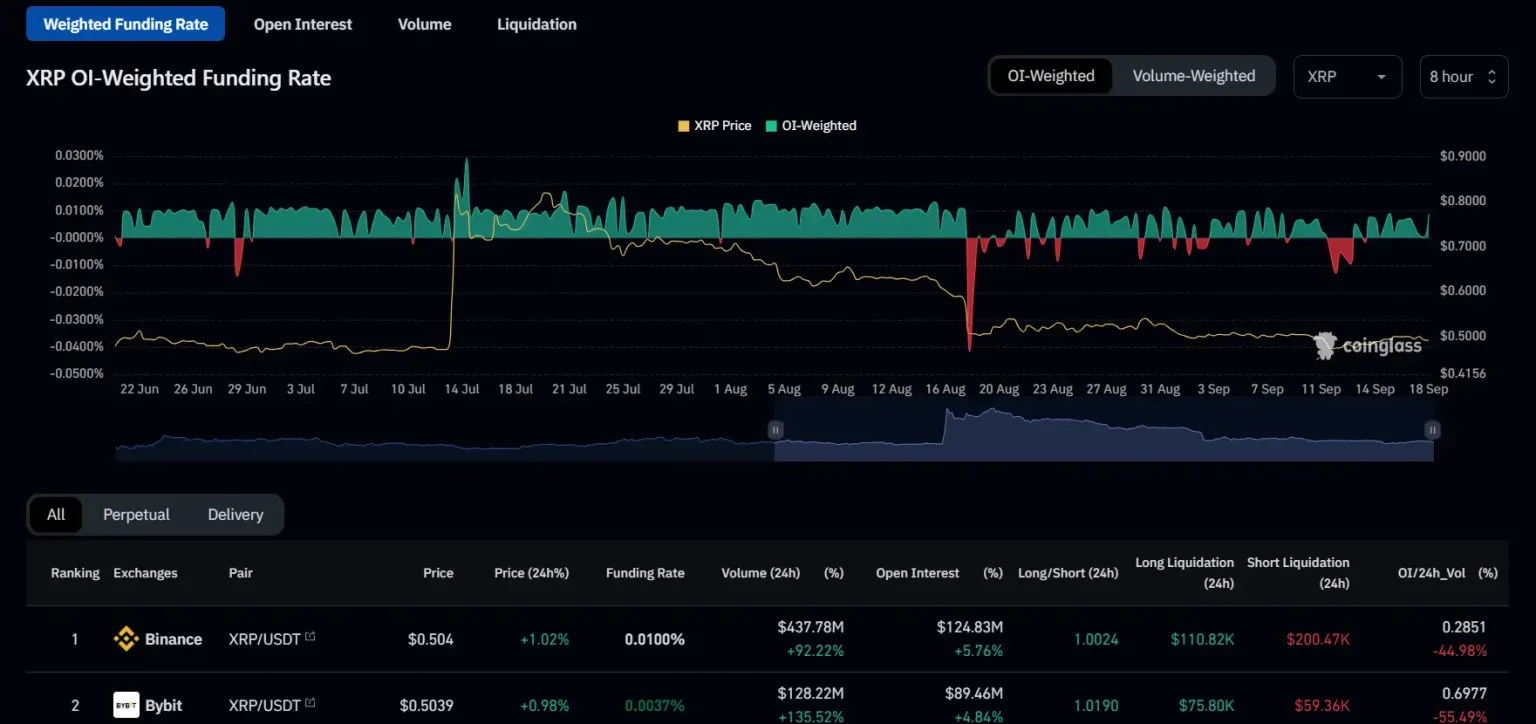Switch to the Open Interest tab

click(303, 24)
